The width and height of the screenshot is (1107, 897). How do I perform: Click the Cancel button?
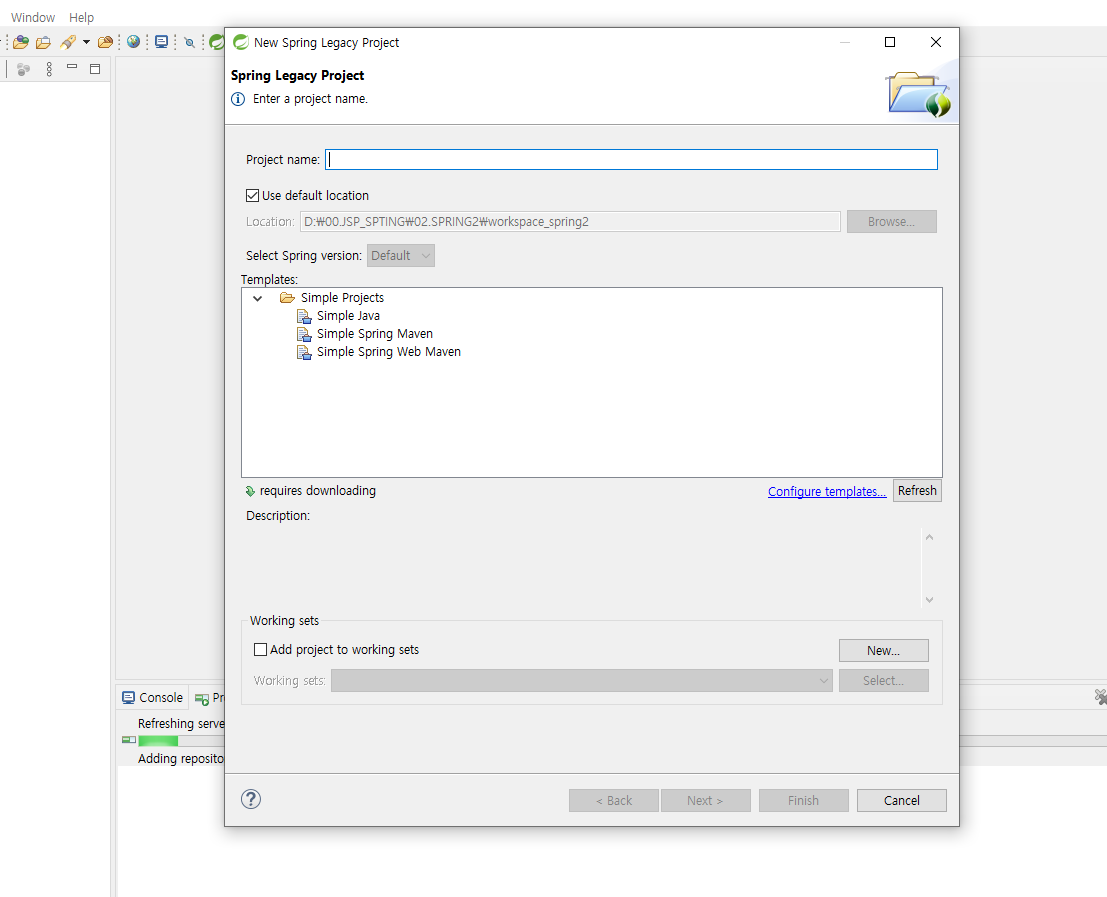[902, 800]
